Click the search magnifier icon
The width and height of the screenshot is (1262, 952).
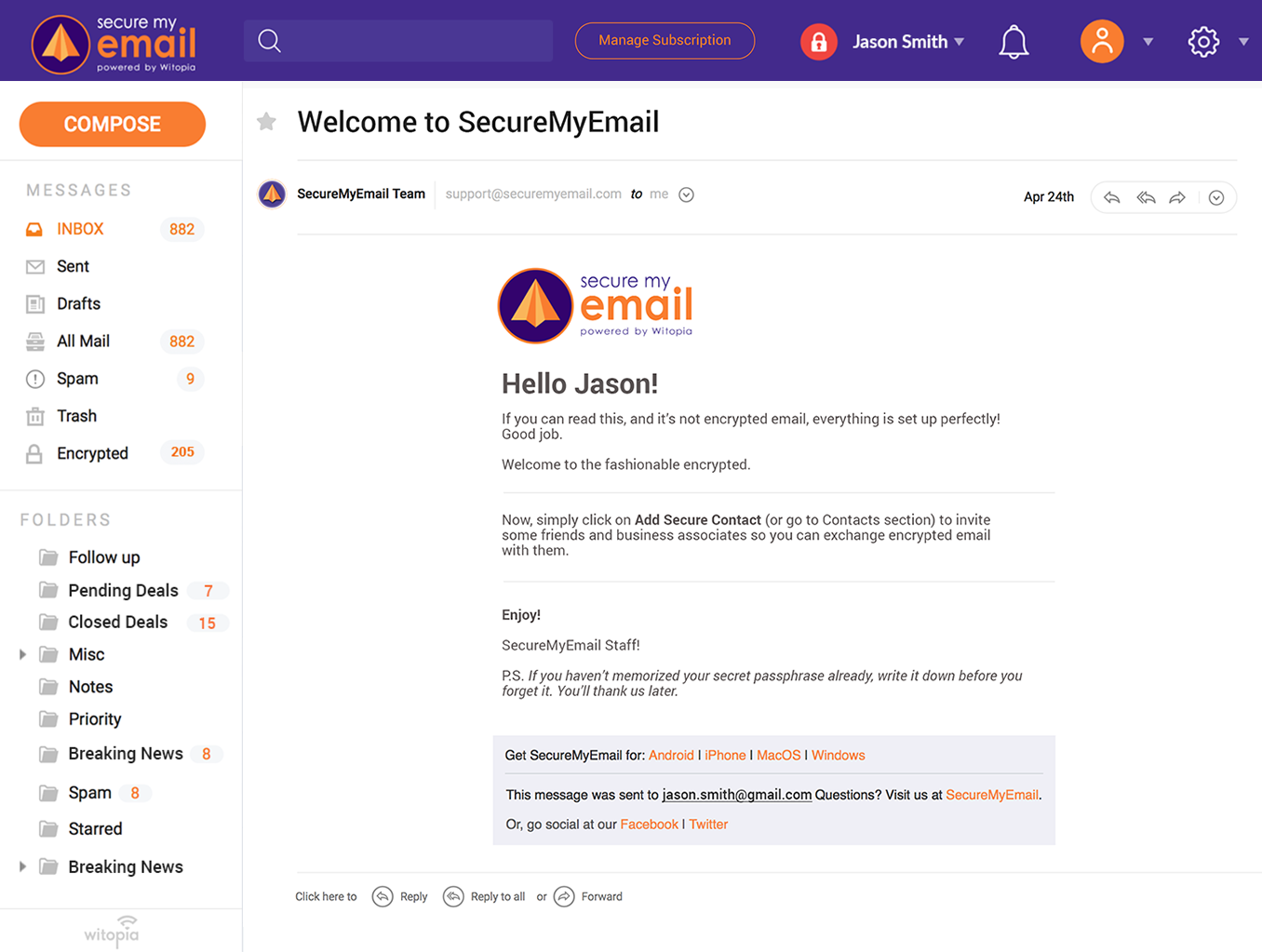pyautogui.click(x=270, y=41)
